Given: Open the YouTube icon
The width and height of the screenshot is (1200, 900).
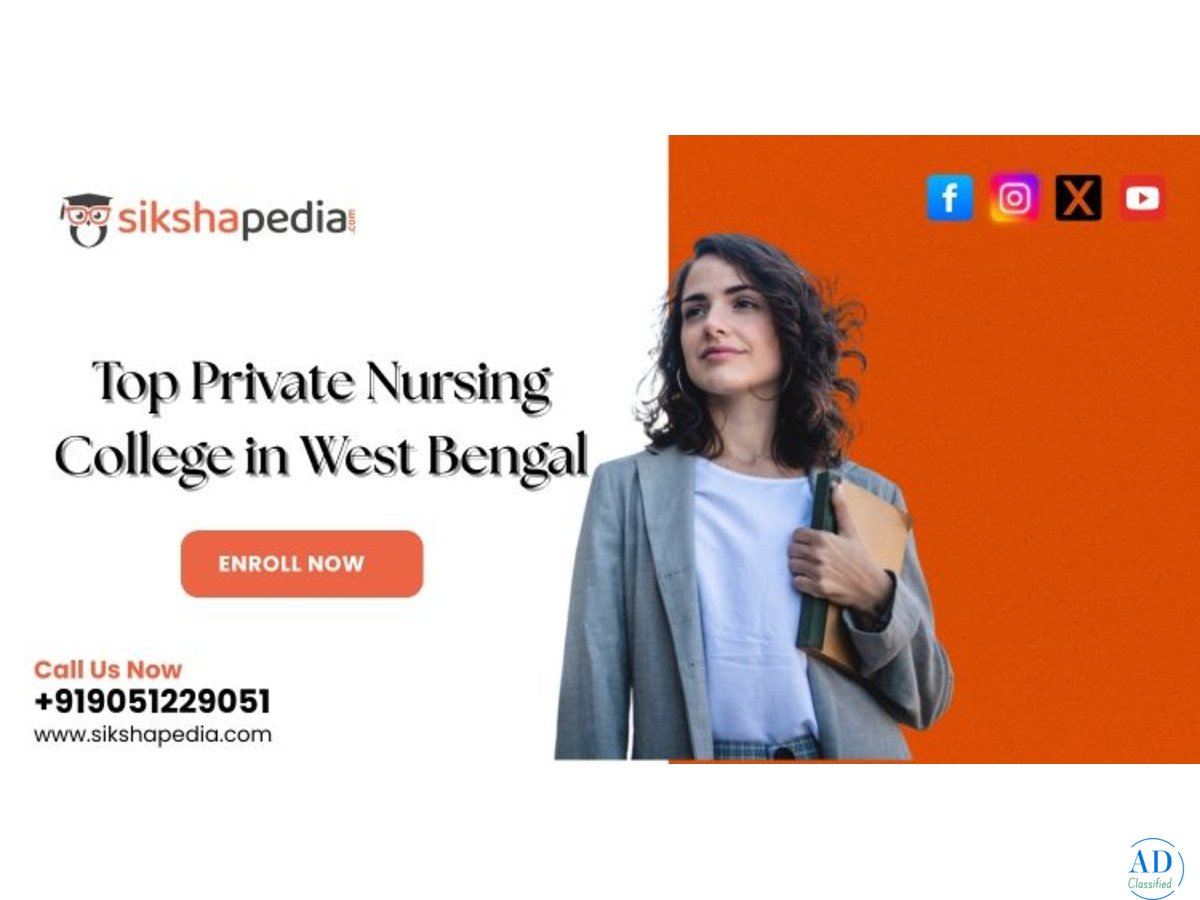Looking at the screenshot, I should point(1142,198).
